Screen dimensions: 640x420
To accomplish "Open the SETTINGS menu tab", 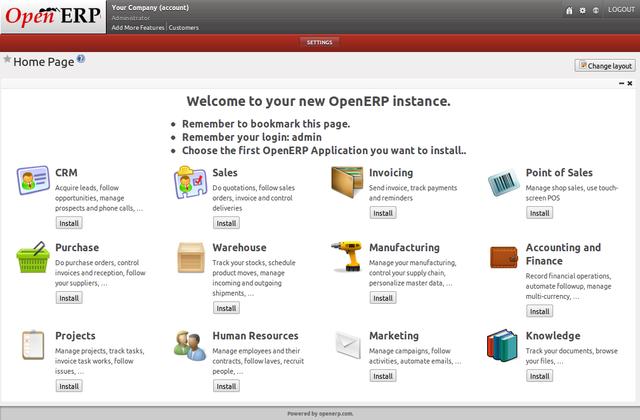I will 320,42.
